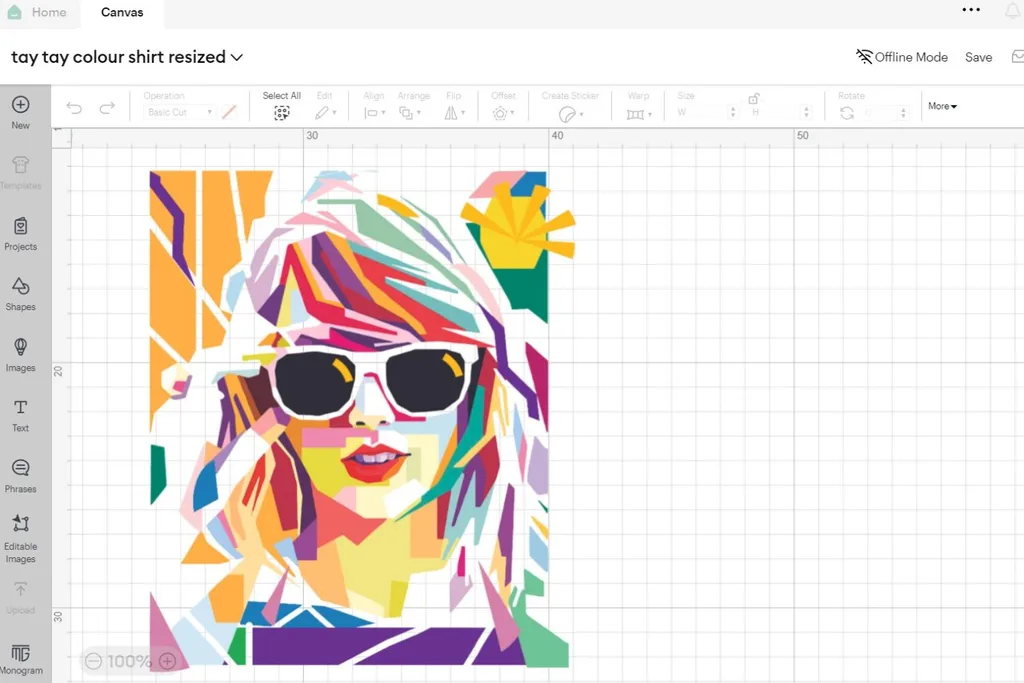The width and height of the screenshot is (1024, 683).
Task: Open the Align options
Action: (374, 113)
